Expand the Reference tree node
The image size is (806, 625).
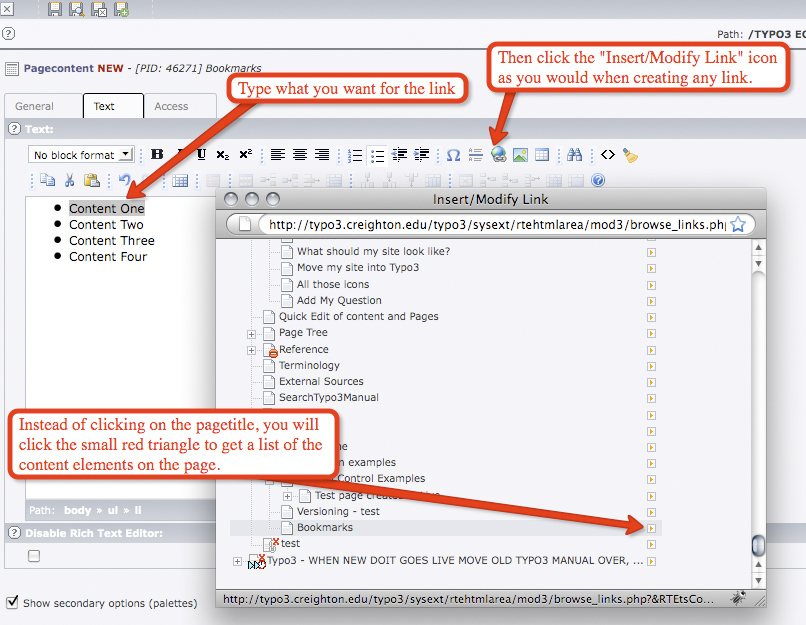click(252, 350)
